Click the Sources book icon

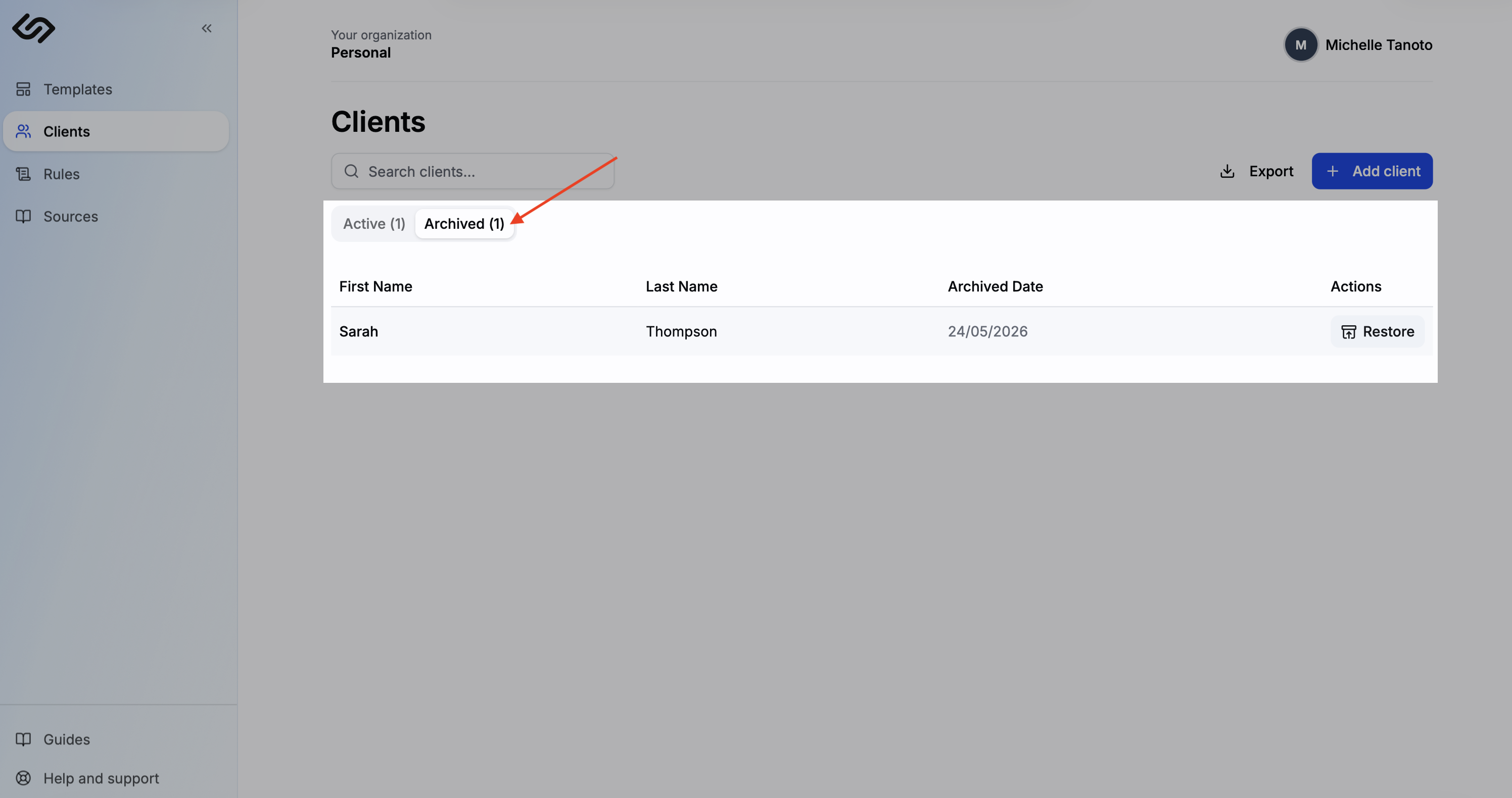(x=23, y=217)
